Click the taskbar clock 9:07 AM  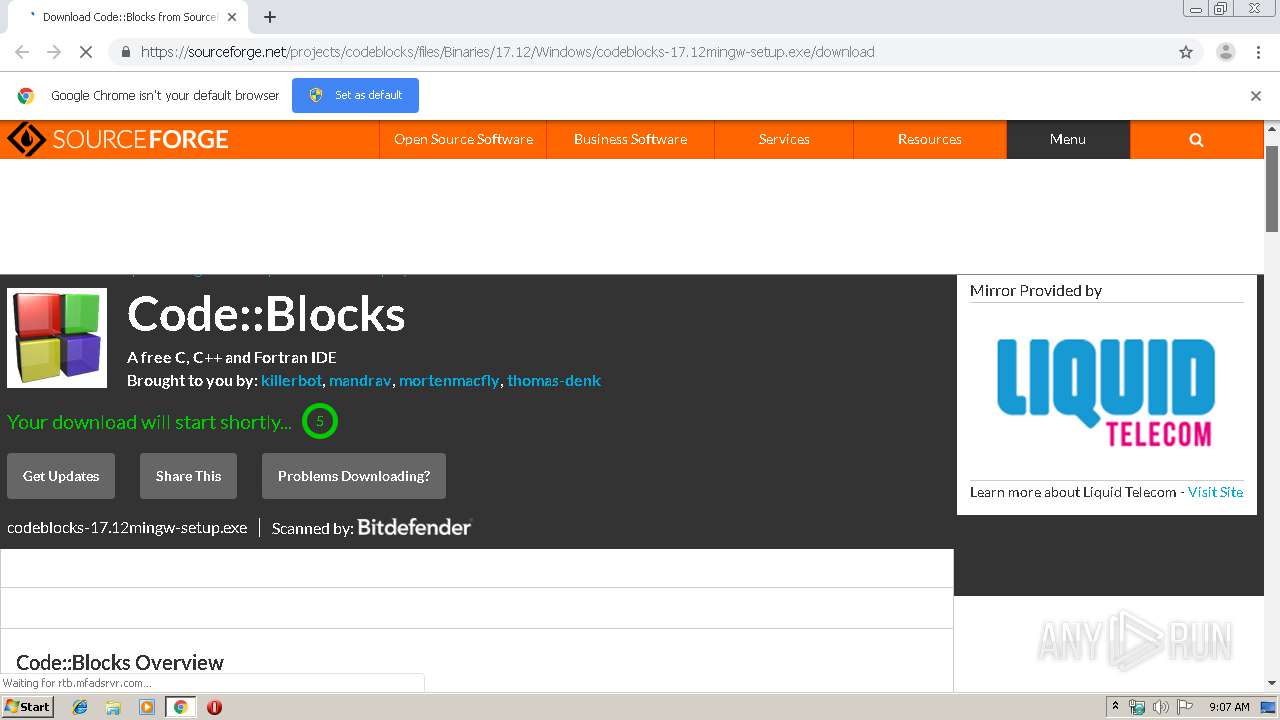pos(1229,707)
